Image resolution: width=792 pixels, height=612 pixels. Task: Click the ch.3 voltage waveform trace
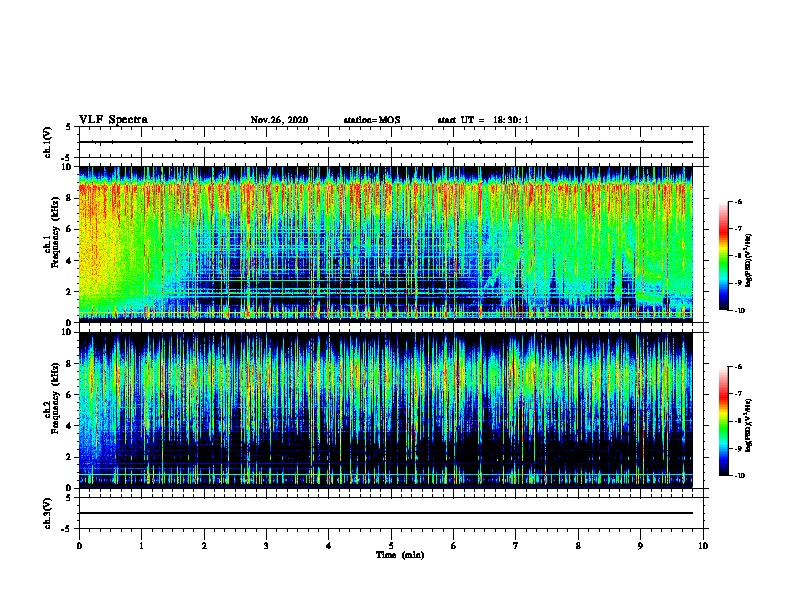point(386,513)
